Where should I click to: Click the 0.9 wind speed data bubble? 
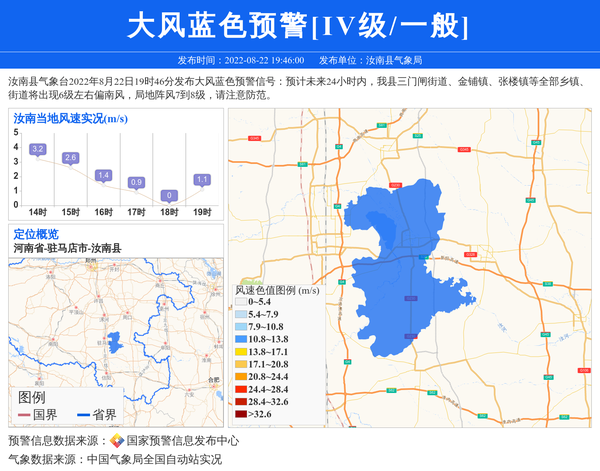pyautogui.click(x=136, y=183)
